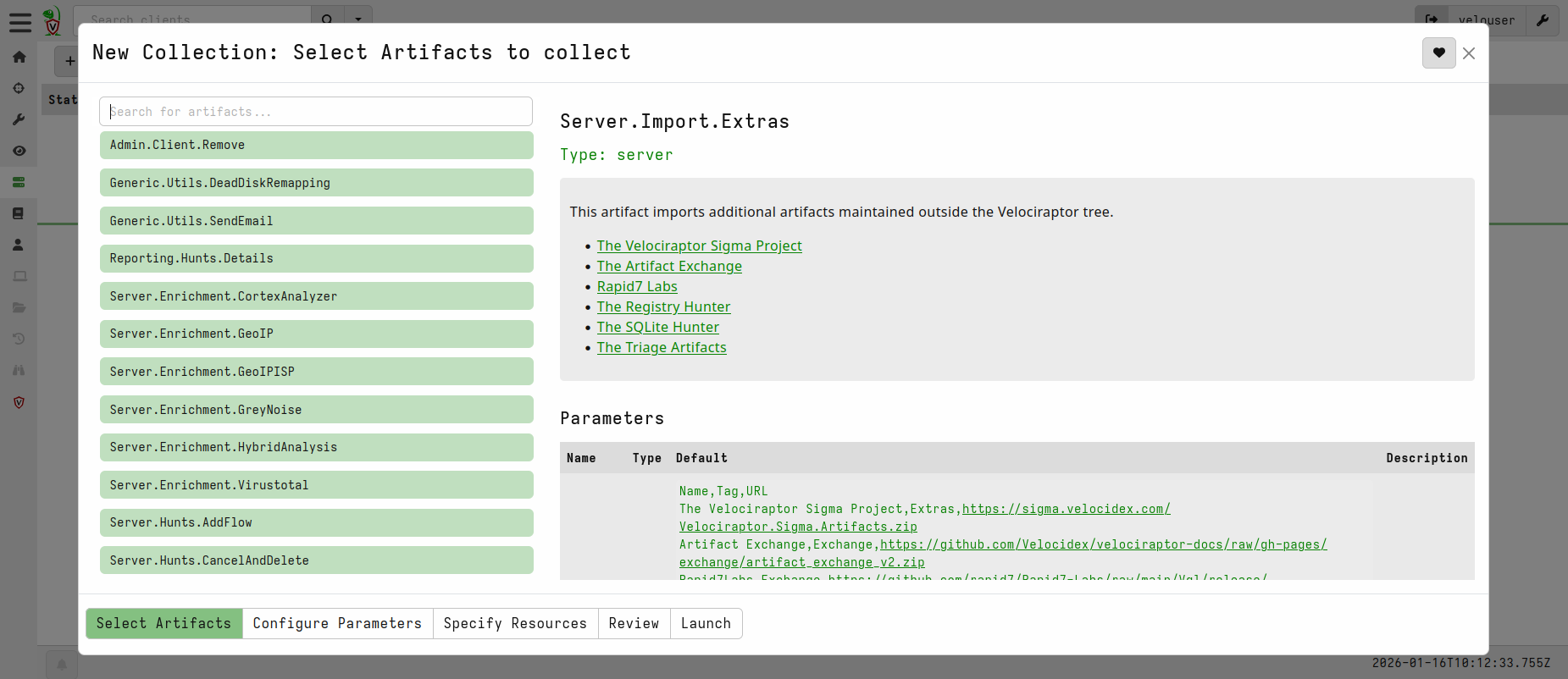Click the "Type: server" label
The height and width of the screenshot is (679, 1568).
point(617,155)
